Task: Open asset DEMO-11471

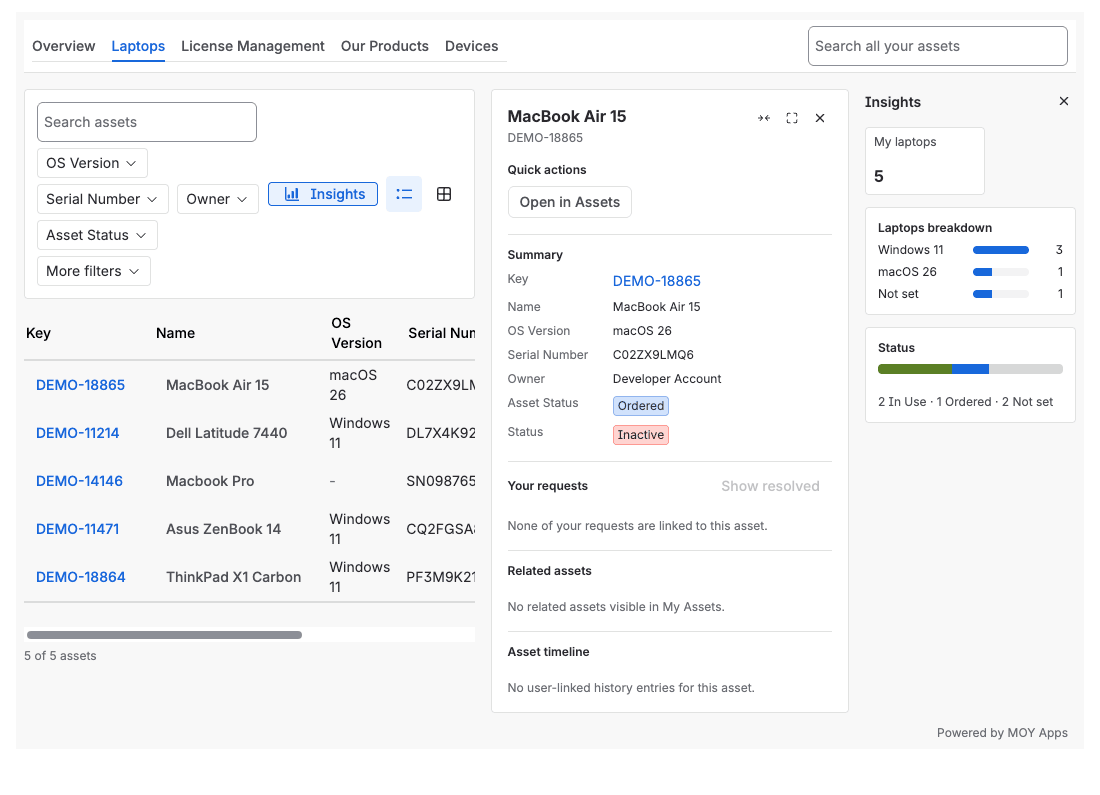Action: 78,529
